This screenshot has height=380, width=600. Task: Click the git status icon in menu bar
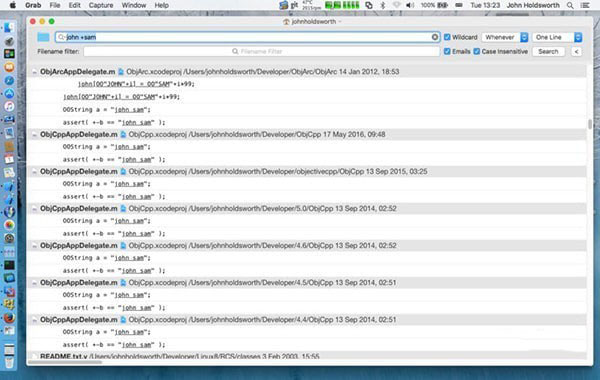point(294,5)
